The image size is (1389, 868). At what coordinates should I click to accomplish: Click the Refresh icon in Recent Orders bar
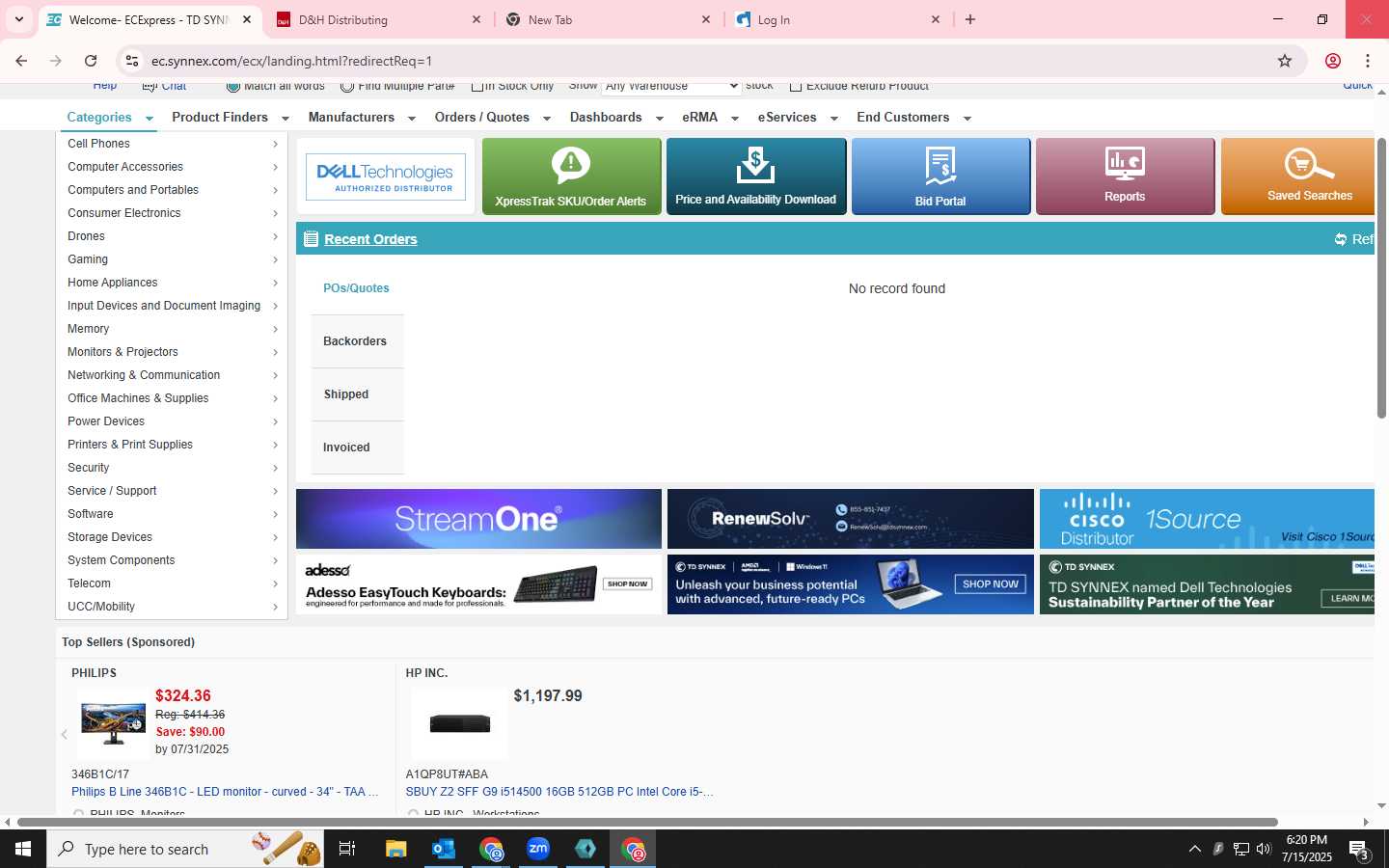(x=1341, y=239)
